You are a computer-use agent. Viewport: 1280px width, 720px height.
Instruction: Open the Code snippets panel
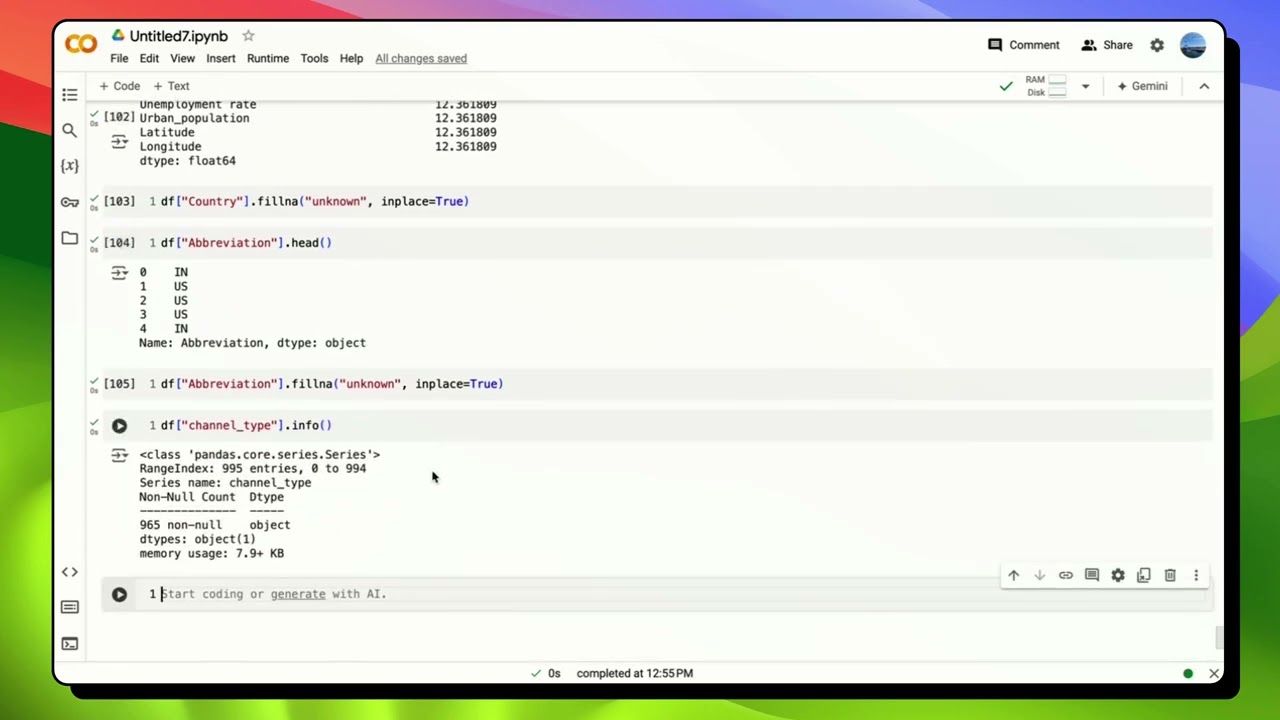[x=70, y=572]
